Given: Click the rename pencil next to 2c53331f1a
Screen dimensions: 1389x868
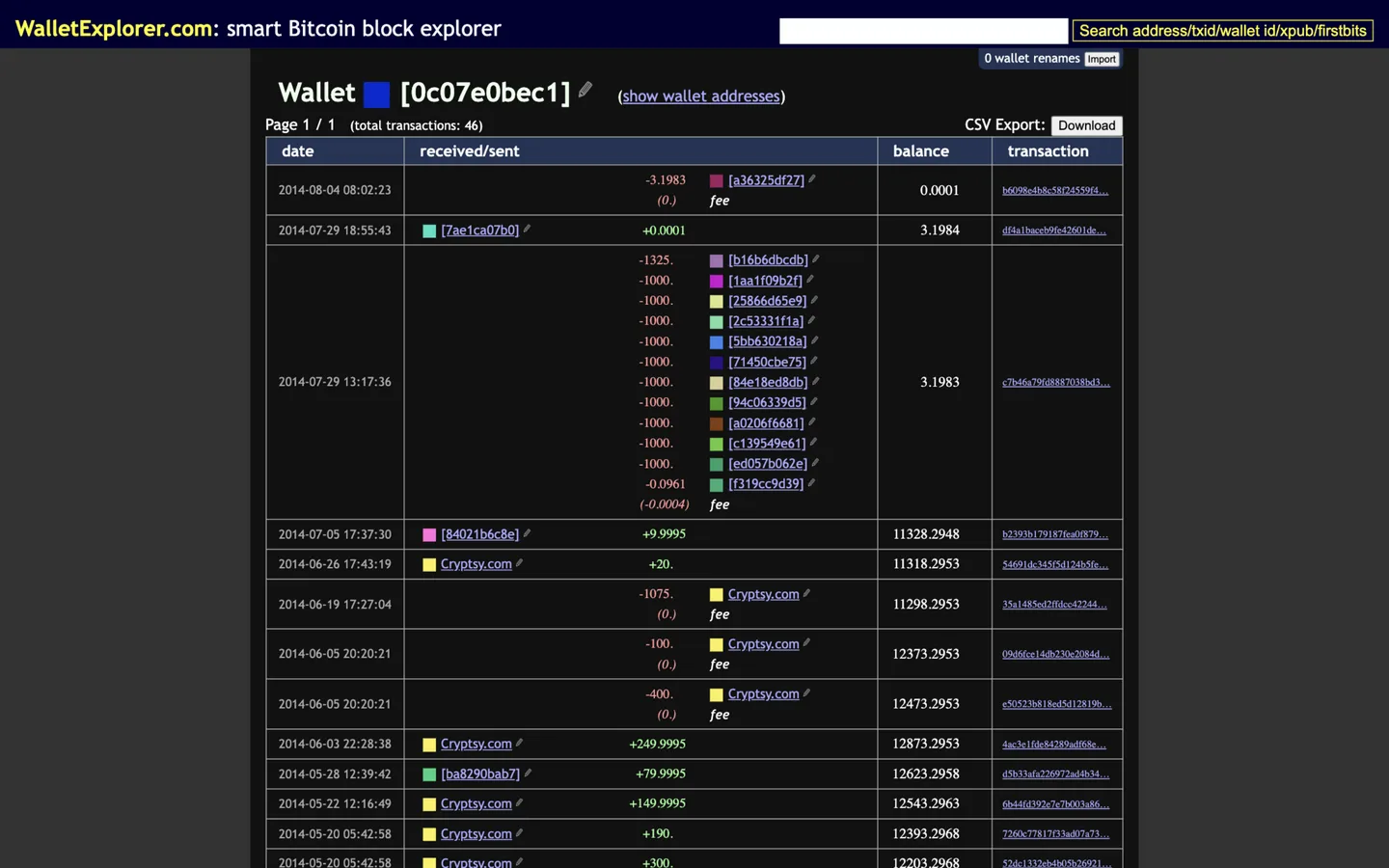Looking at the screenshot, I should [811, 319].
